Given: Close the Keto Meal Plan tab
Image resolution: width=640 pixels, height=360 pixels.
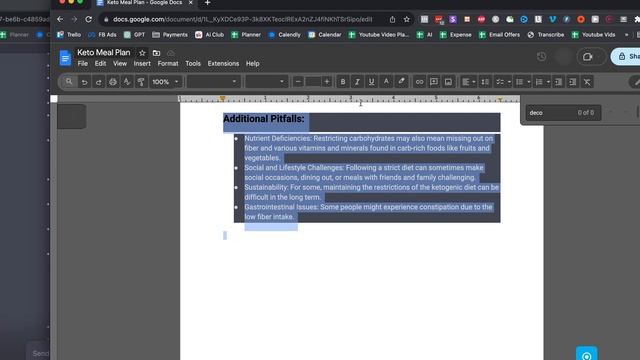Looking at the screenshot, I should point(190,2).
